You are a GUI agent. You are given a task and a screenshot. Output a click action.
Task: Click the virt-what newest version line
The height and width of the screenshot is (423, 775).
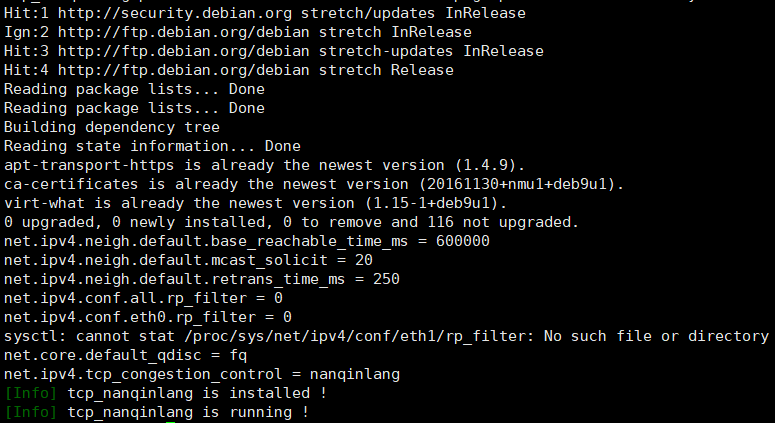tap(256, 203)
